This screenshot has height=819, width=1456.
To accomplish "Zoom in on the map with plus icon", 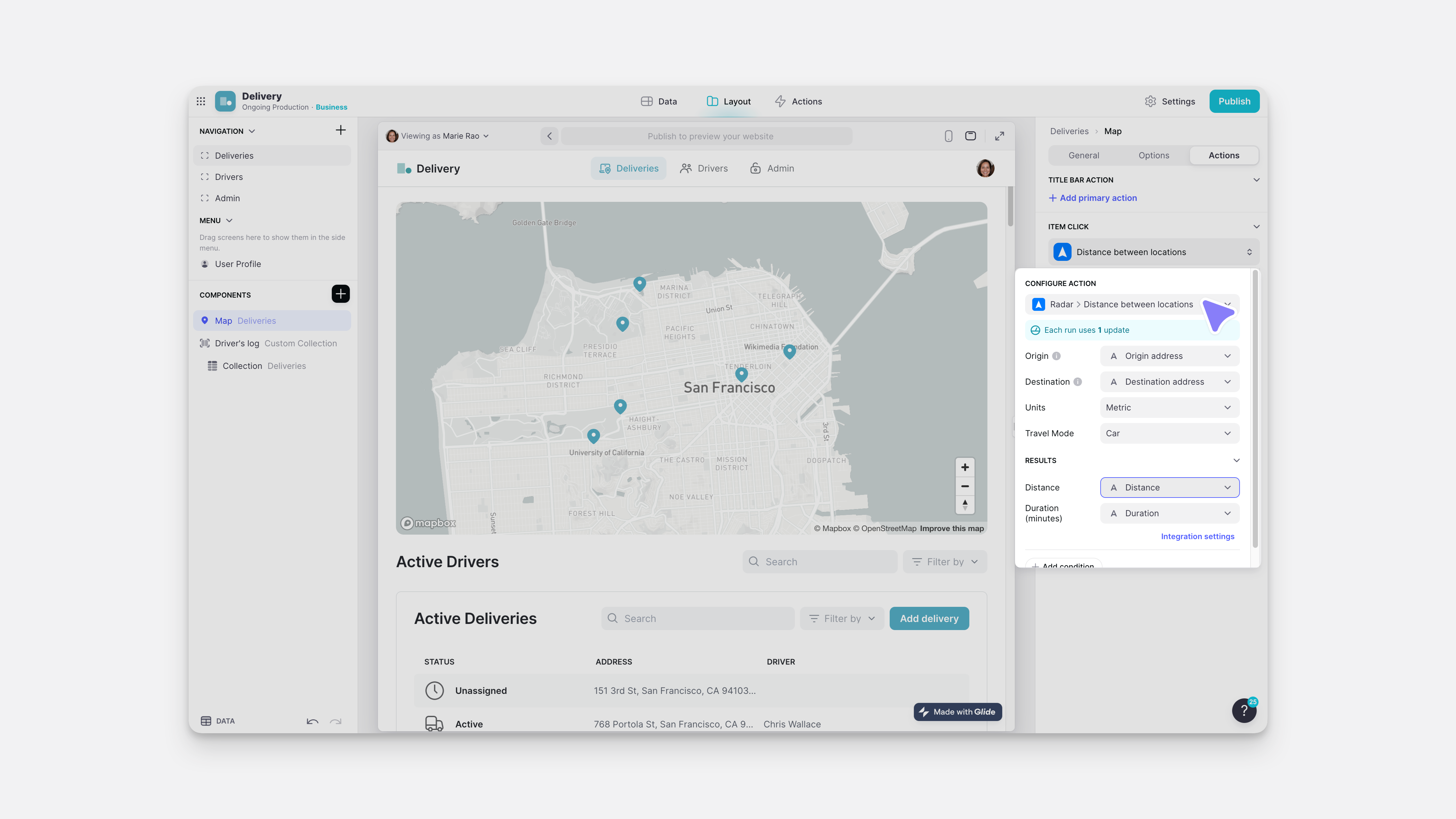I will click(965, 467).
